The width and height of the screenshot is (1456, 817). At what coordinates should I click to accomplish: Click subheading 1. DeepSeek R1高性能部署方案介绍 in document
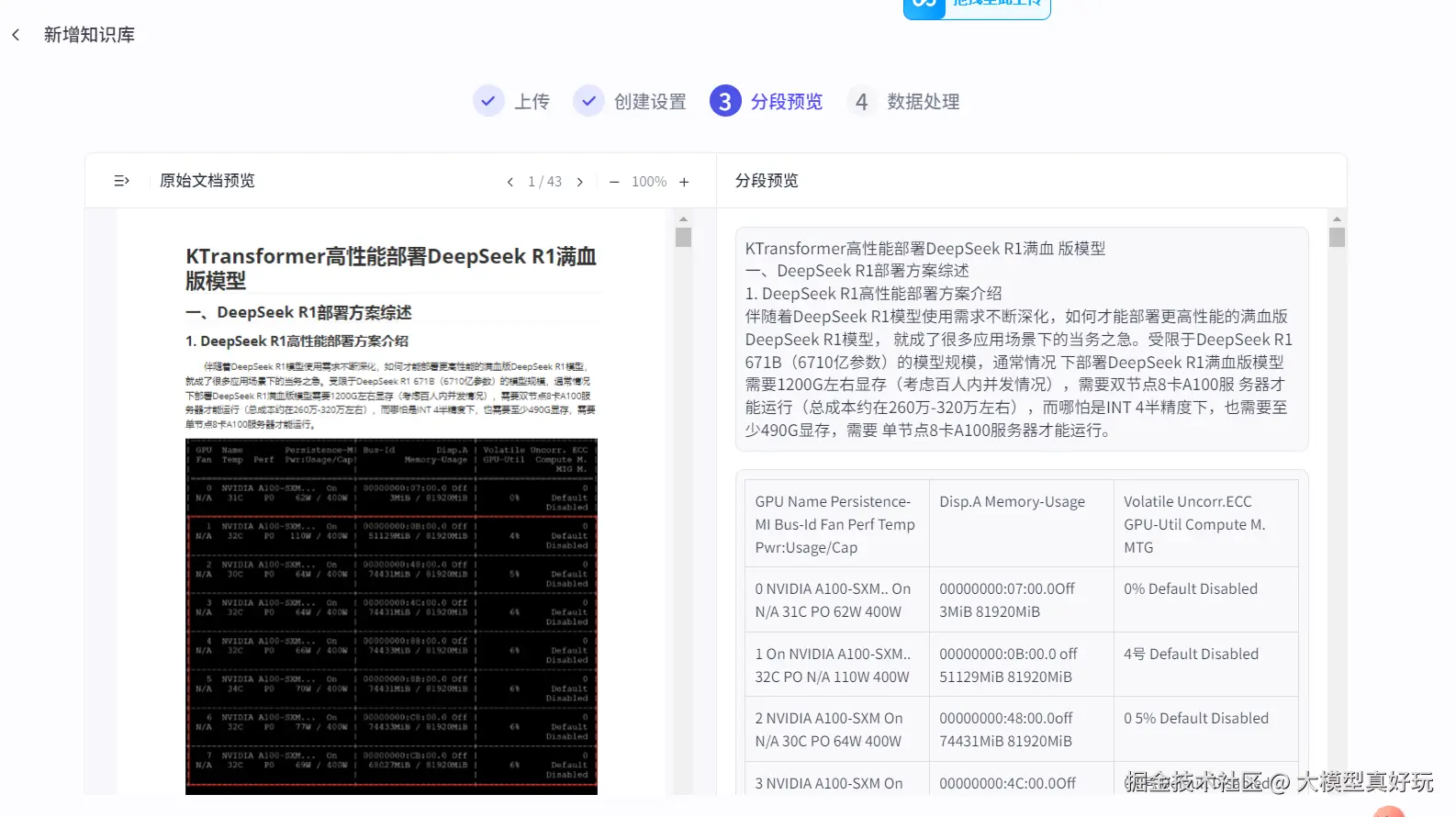297,341
